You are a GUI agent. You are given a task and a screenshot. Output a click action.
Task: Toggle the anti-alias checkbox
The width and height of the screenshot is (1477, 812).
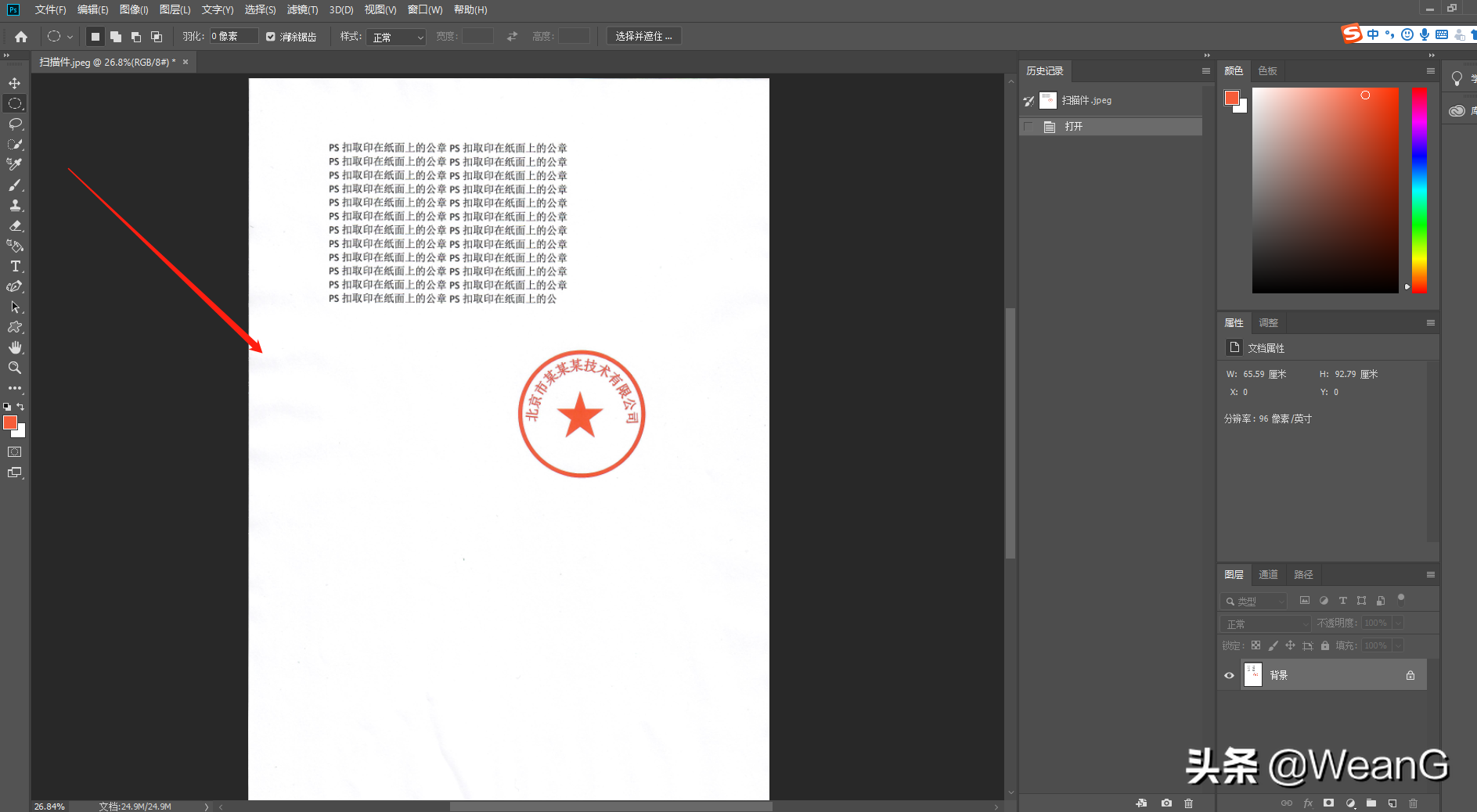tap(271, 37)
